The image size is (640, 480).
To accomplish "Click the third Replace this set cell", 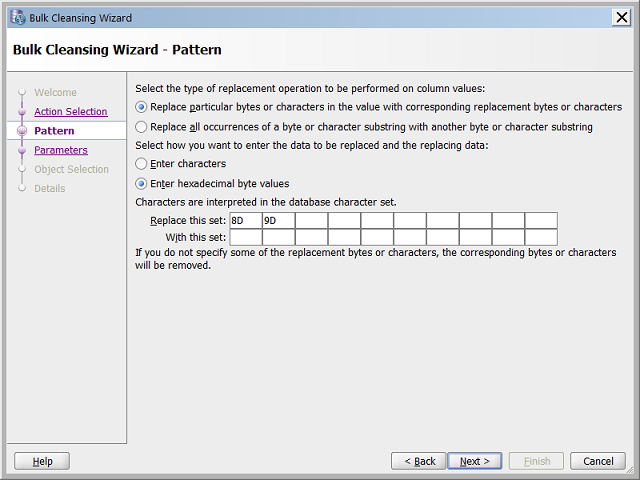I will 311,221.
